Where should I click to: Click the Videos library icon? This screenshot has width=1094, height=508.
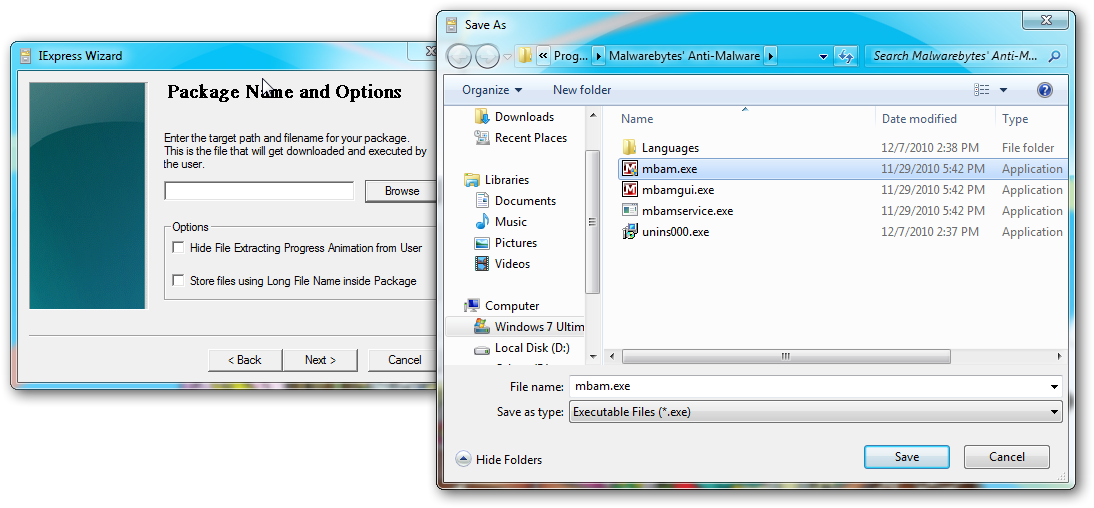pyautogui.click(x=482, y=264)
